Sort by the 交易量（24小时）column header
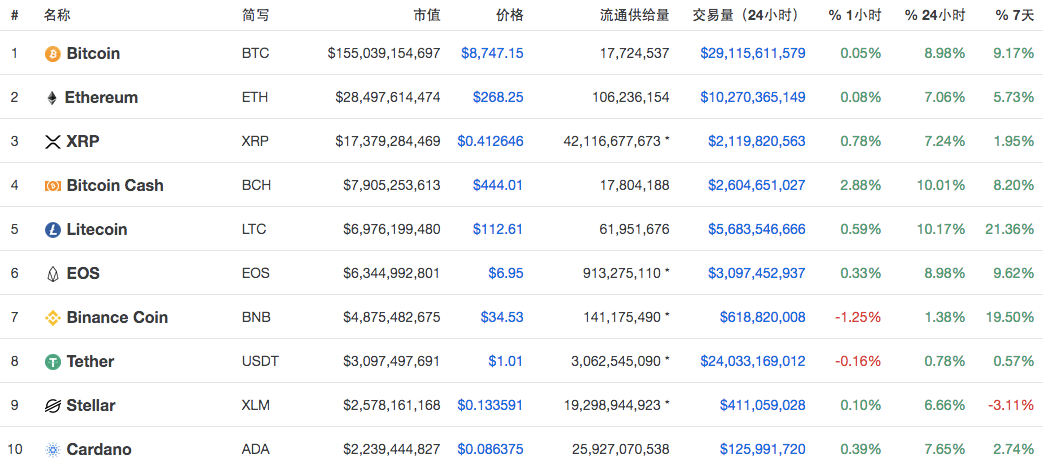Image resolution: width=1043 pixels, height=465 pixels. click(746, 15)
